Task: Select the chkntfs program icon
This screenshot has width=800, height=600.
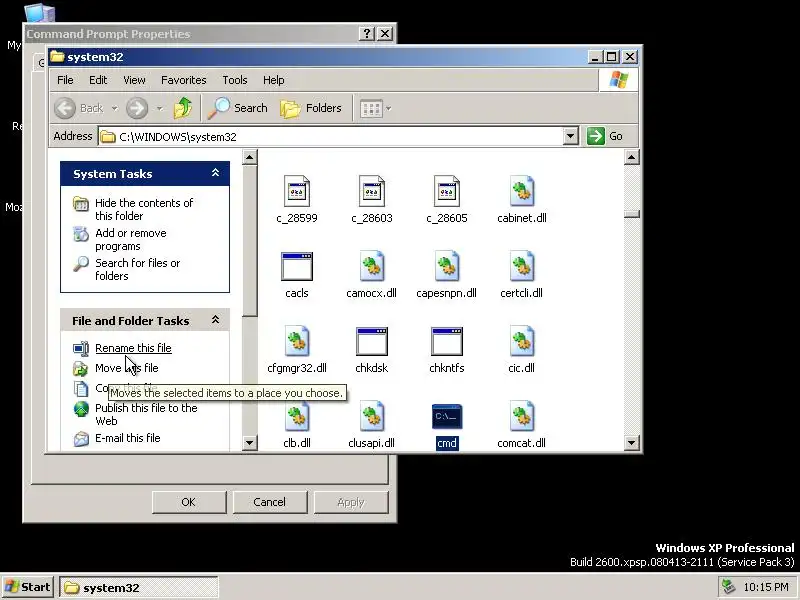Action: (447, 341)
